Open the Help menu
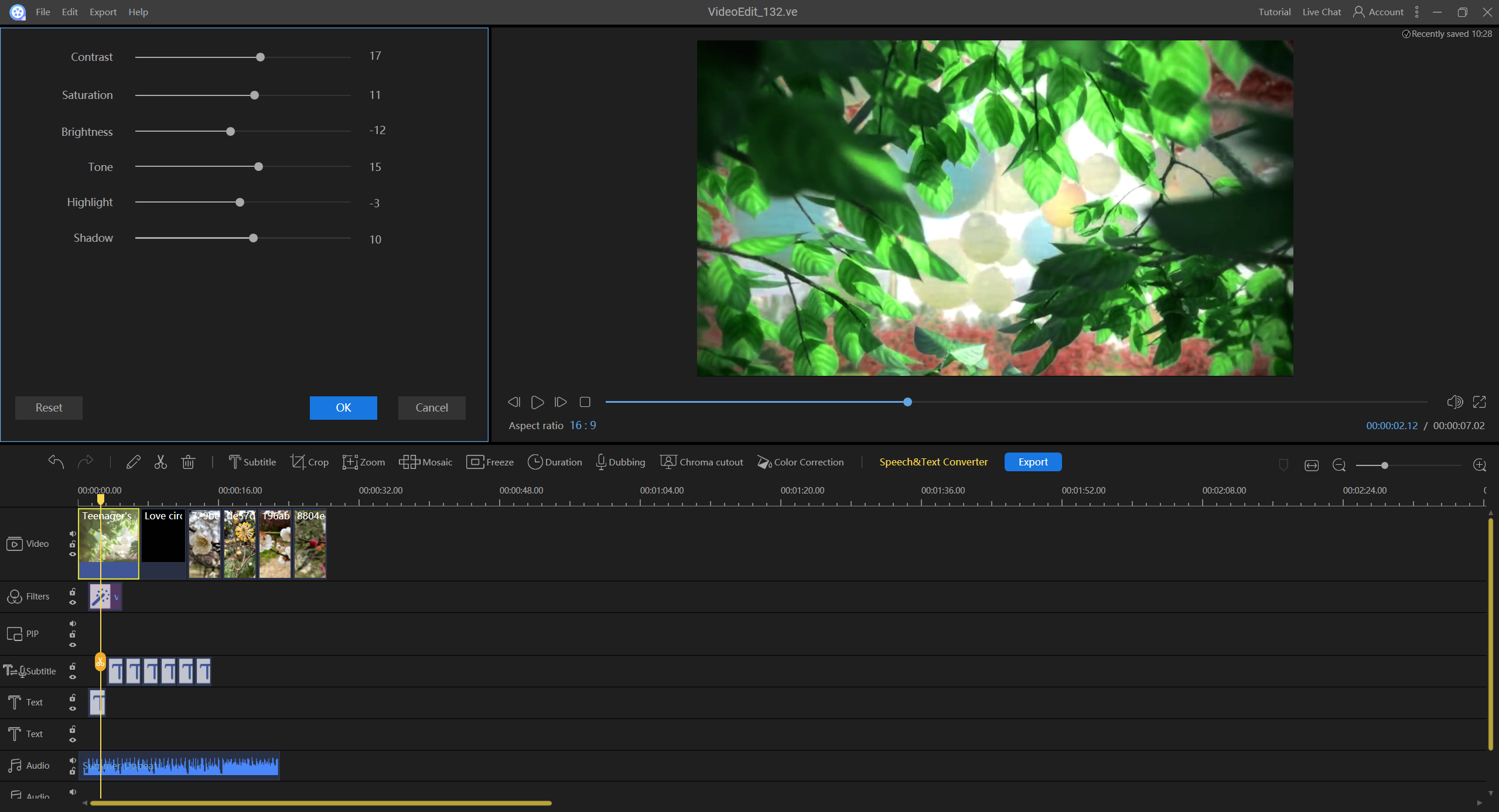The image size is (1499, 812). point(138,12)
